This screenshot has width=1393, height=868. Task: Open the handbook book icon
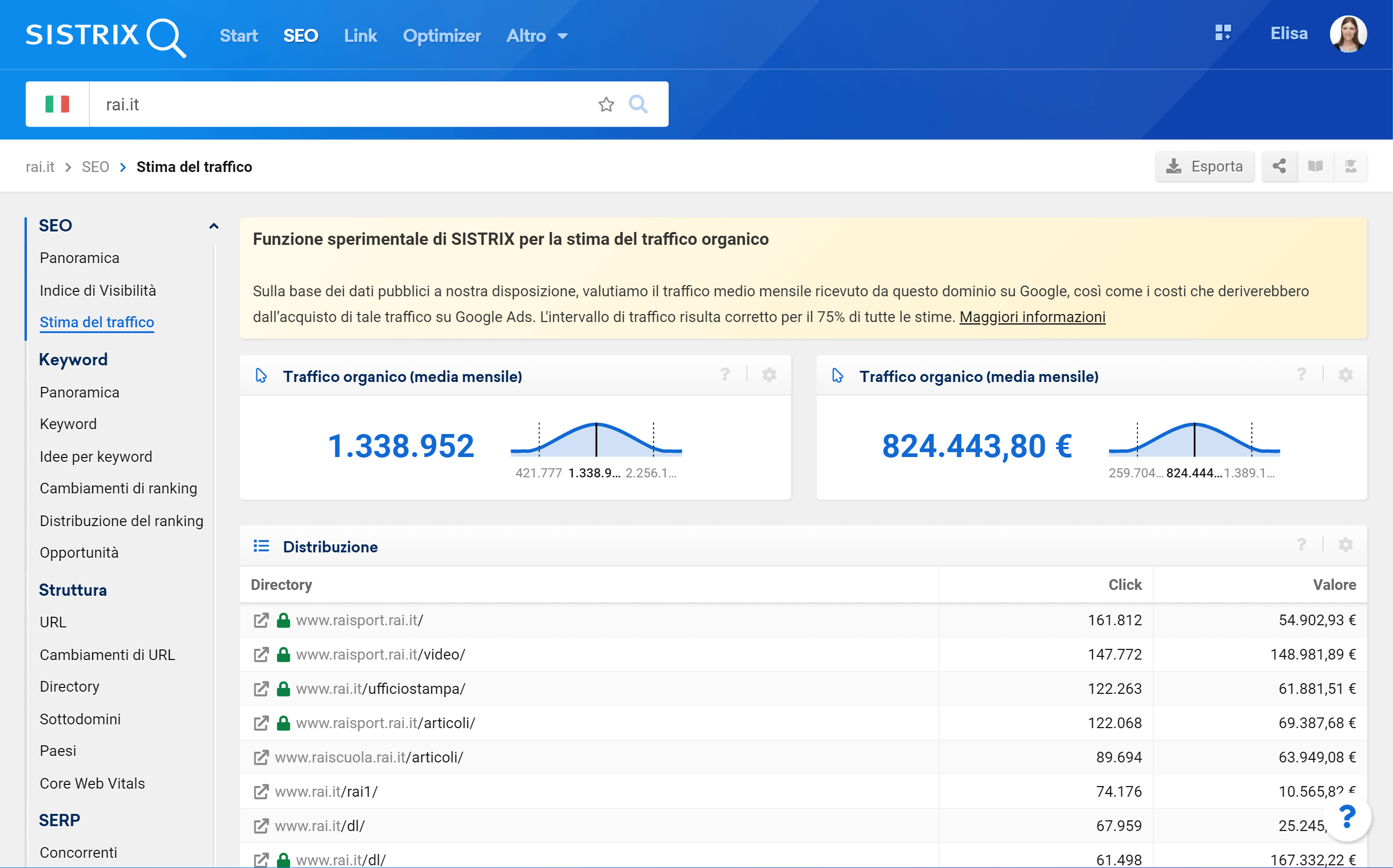(1315, 167)
